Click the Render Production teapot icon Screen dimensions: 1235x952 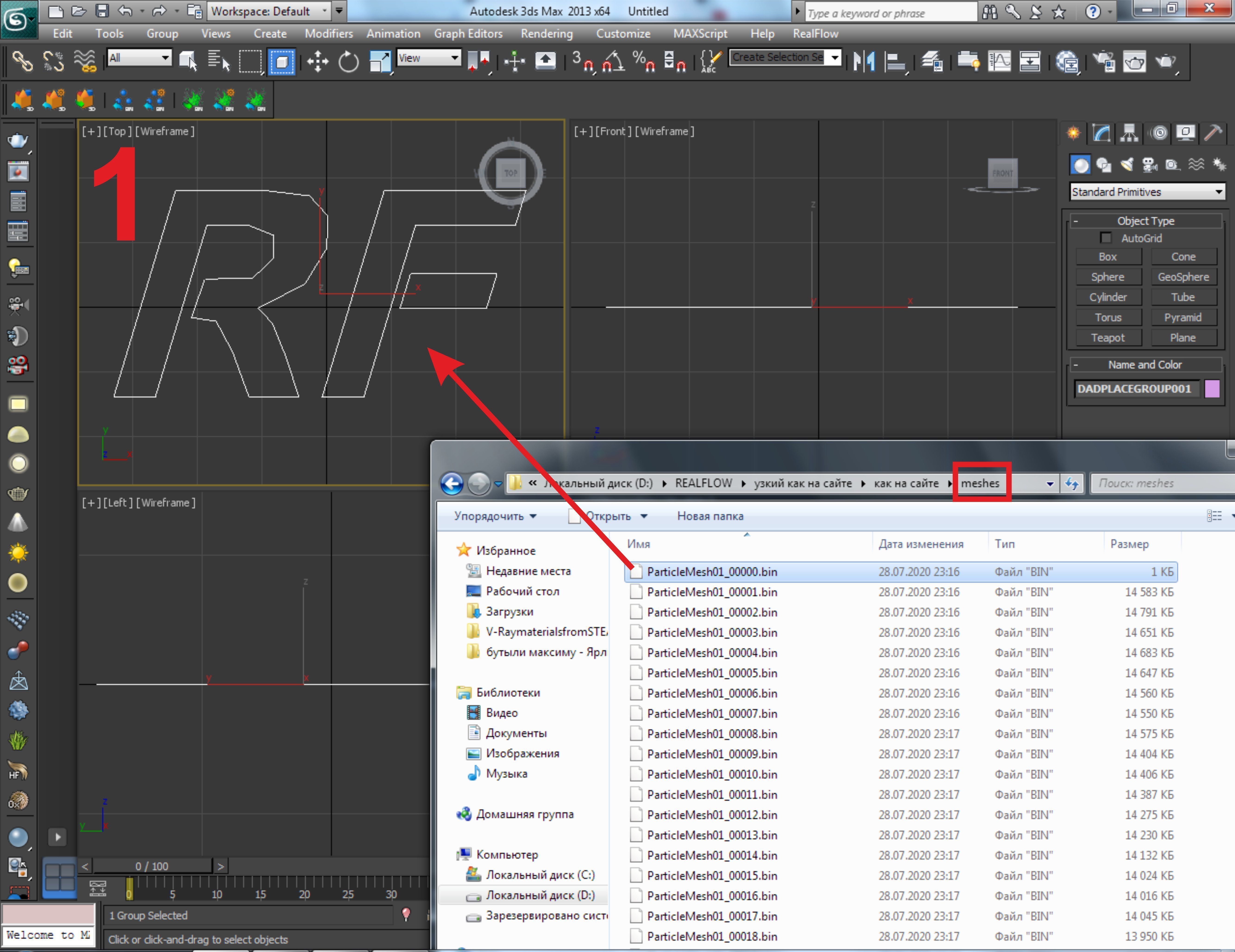1166,61
